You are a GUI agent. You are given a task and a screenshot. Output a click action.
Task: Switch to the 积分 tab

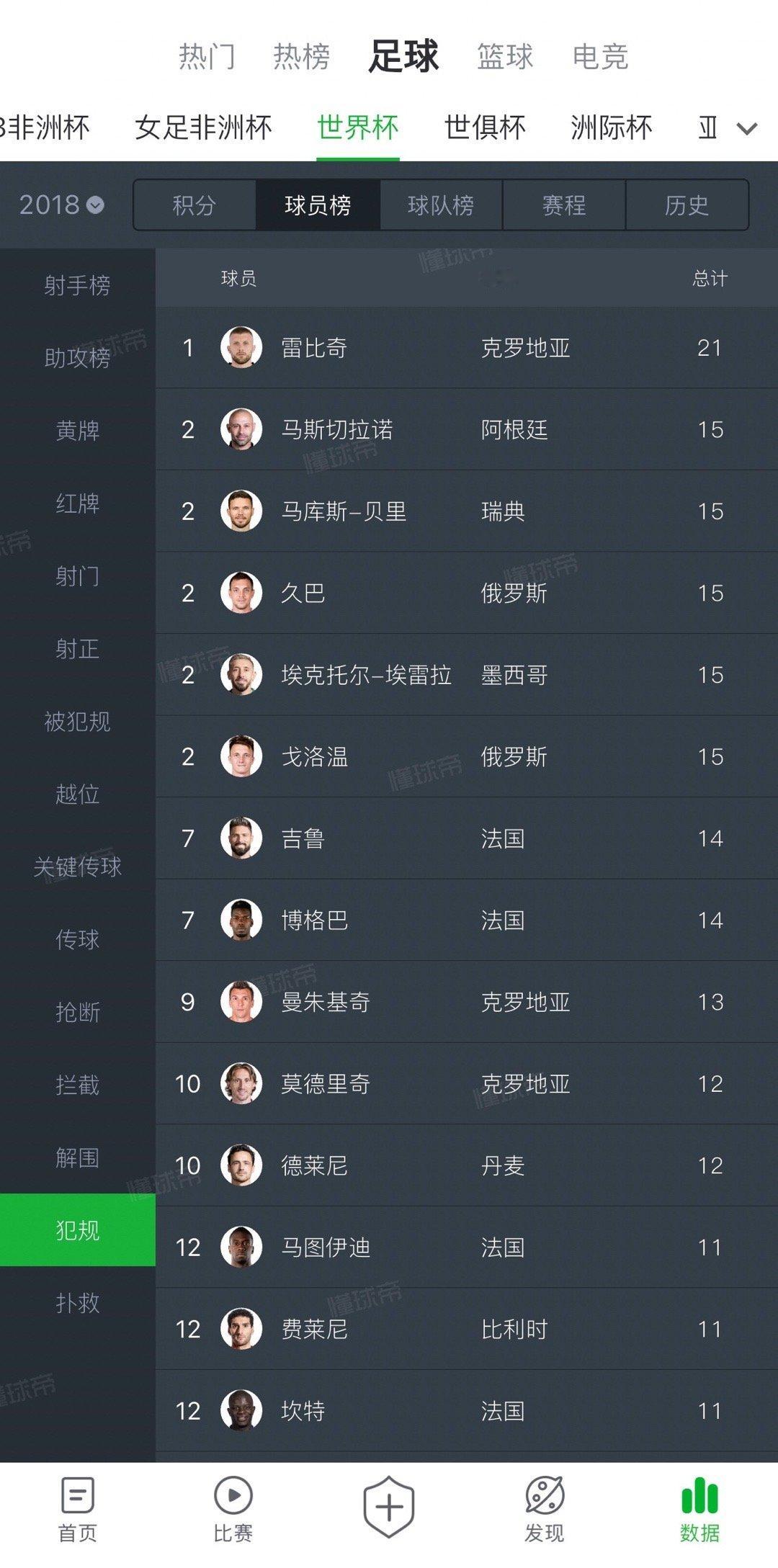coord(194,205)
